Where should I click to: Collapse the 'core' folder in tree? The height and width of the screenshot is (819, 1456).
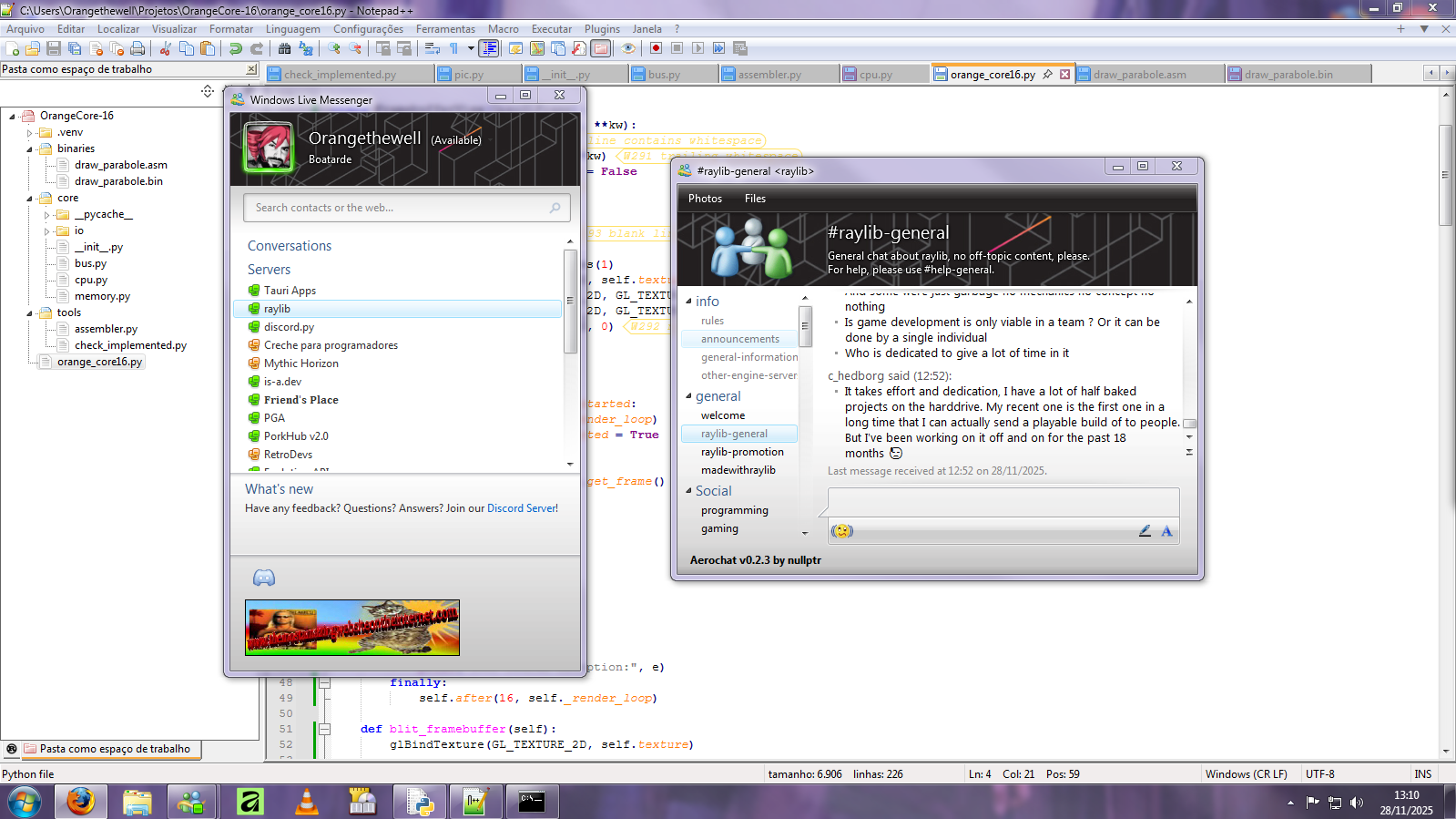30,198
